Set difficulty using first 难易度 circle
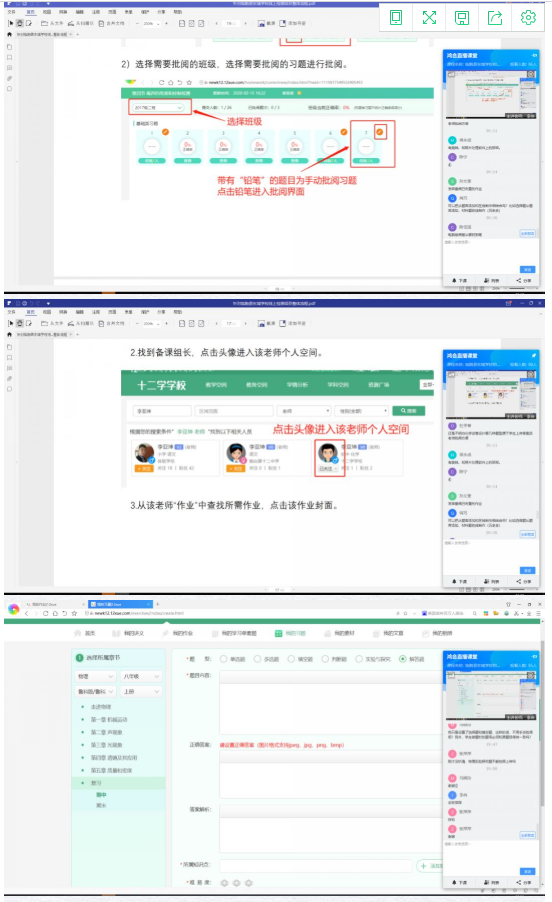This screenshot has height=902, width=552. tap(224, 882)
